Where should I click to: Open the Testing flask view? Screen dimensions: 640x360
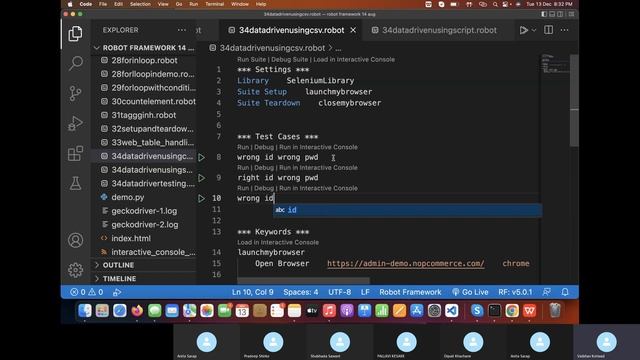tap(76, 183)
